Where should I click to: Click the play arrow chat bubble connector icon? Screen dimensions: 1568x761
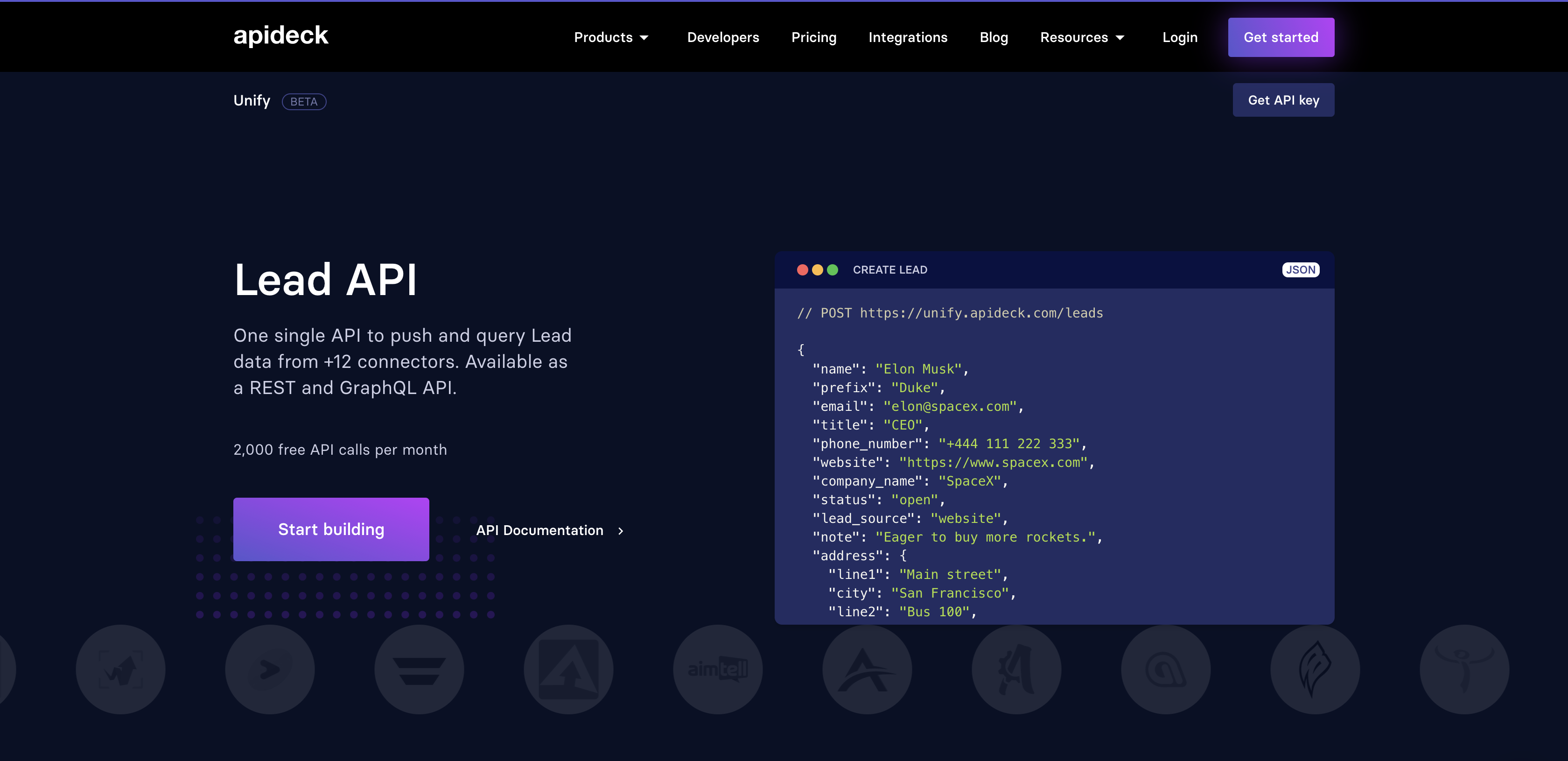coord(270,669)
